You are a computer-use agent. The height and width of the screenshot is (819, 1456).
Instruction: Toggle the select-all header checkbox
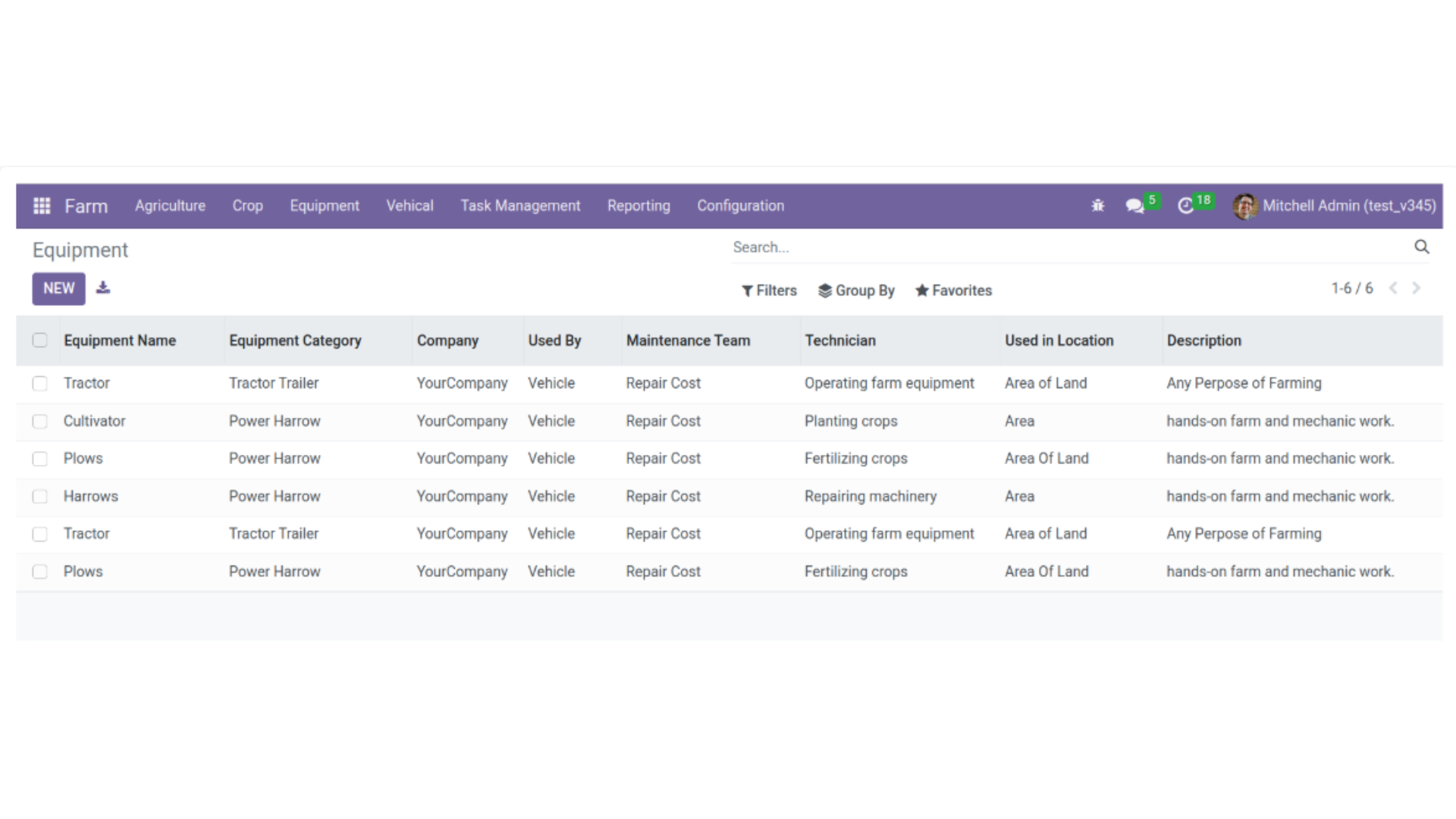point(40,340)
